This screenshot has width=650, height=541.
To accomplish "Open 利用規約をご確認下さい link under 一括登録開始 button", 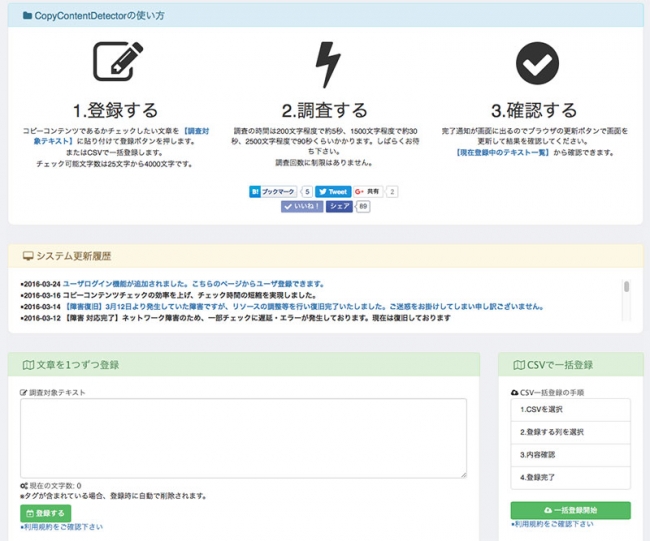I will (552, 524).
